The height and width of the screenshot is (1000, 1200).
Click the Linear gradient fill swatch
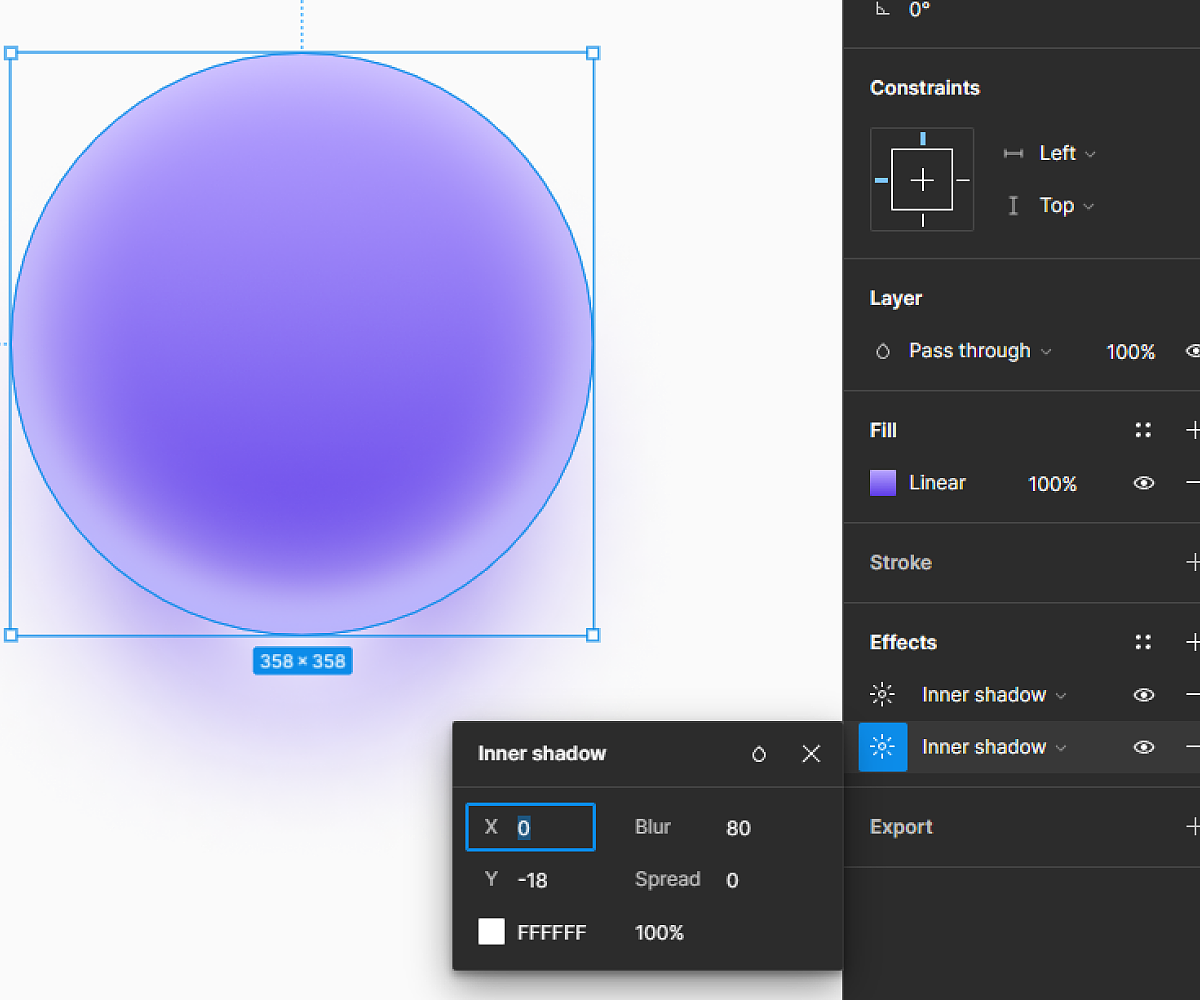883,483
